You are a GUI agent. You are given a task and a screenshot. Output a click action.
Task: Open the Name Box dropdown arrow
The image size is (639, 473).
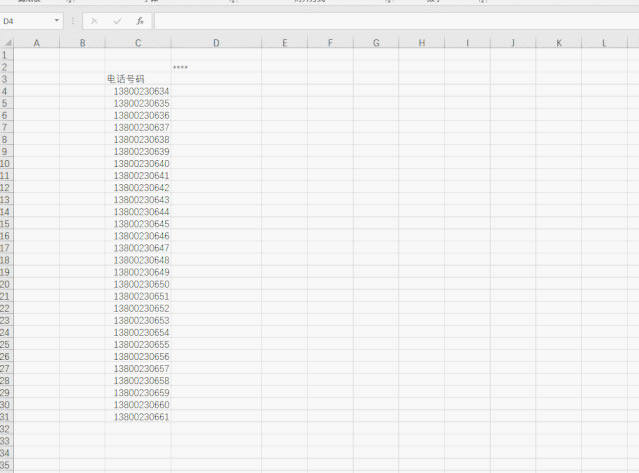[56, 20]
